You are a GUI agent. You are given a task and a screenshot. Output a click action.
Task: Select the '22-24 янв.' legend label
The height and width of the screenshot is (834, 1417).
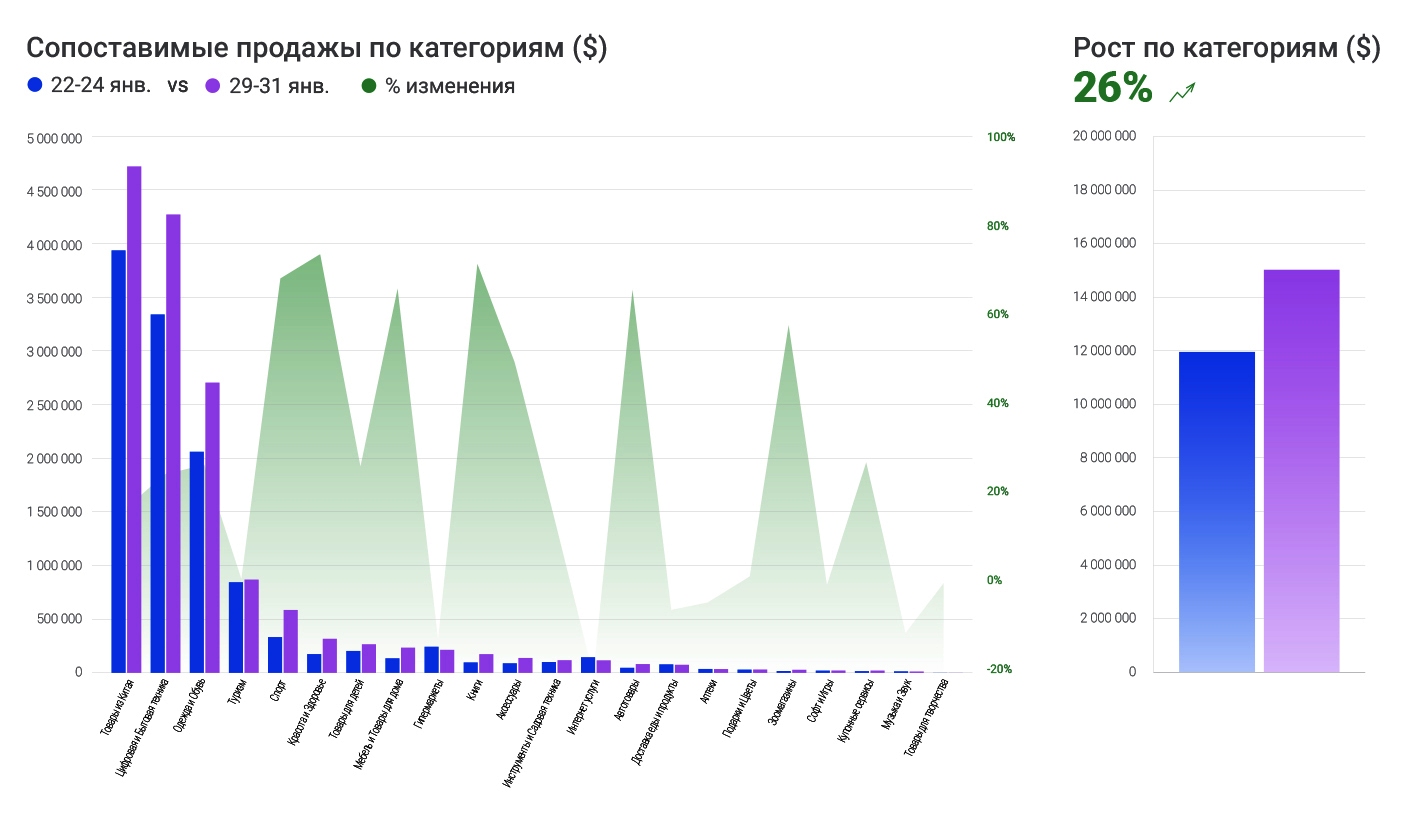(101, 86)
